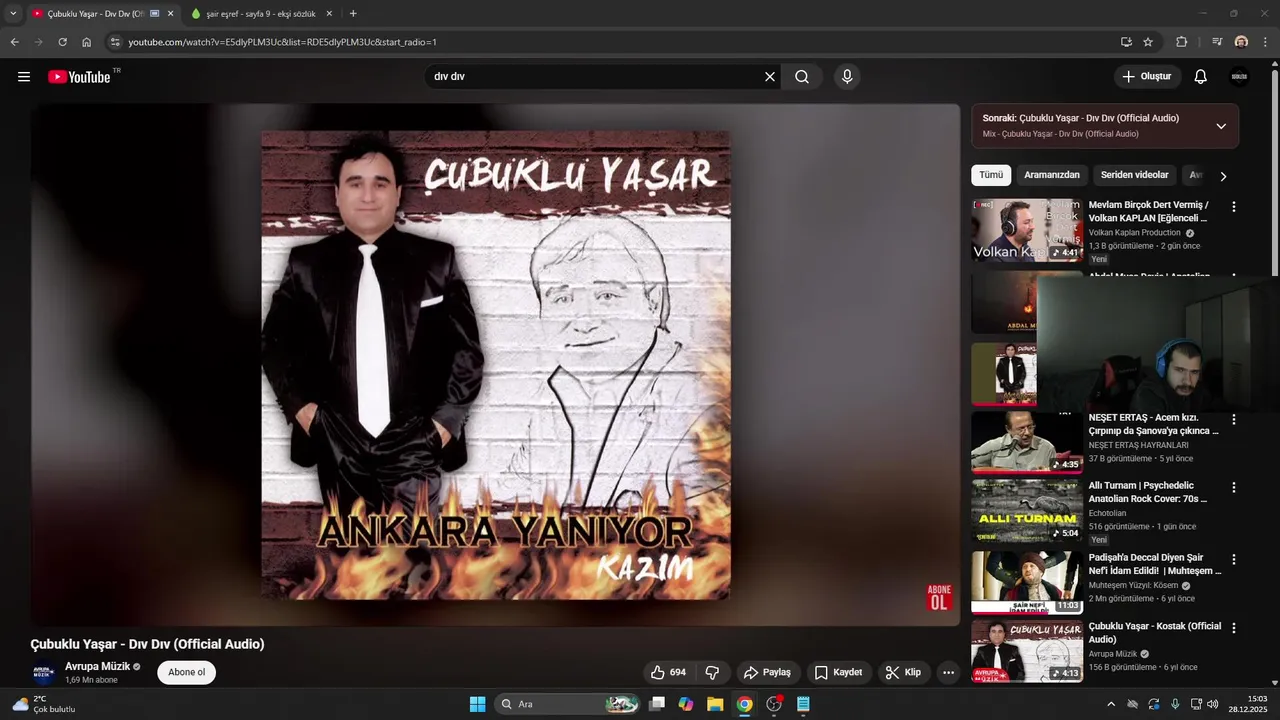
Task: Click the ABONE OL watermark on the video
Action: (x=939, y=597)
